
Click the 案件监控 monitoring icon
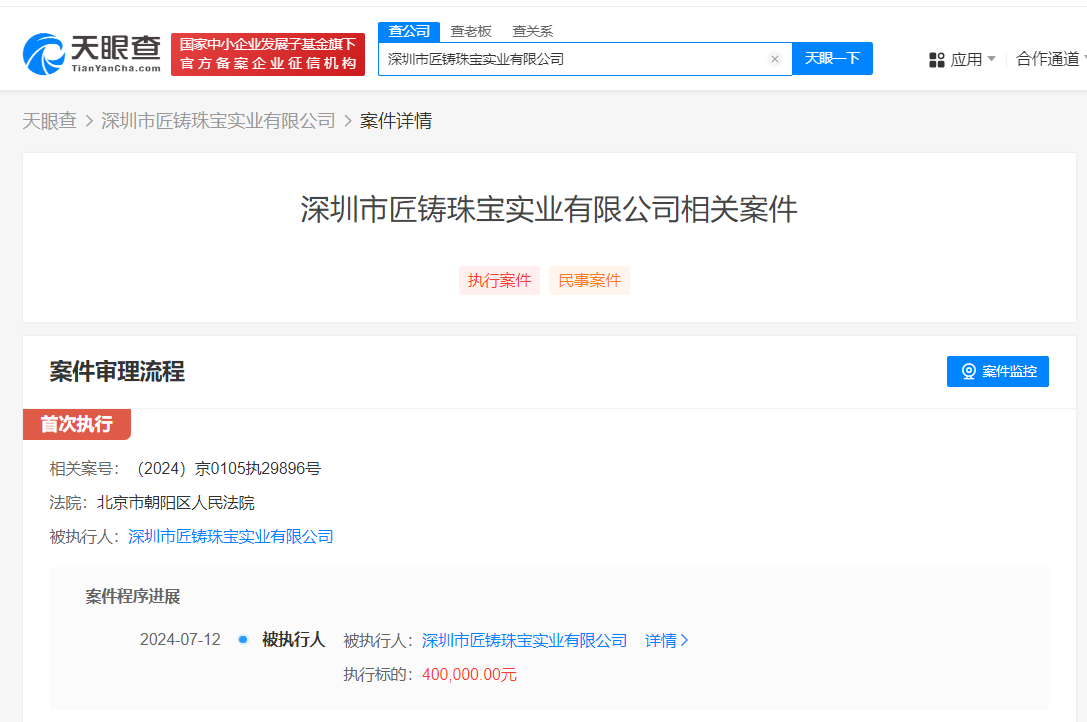pyautogui.click(x=997, y=371)
